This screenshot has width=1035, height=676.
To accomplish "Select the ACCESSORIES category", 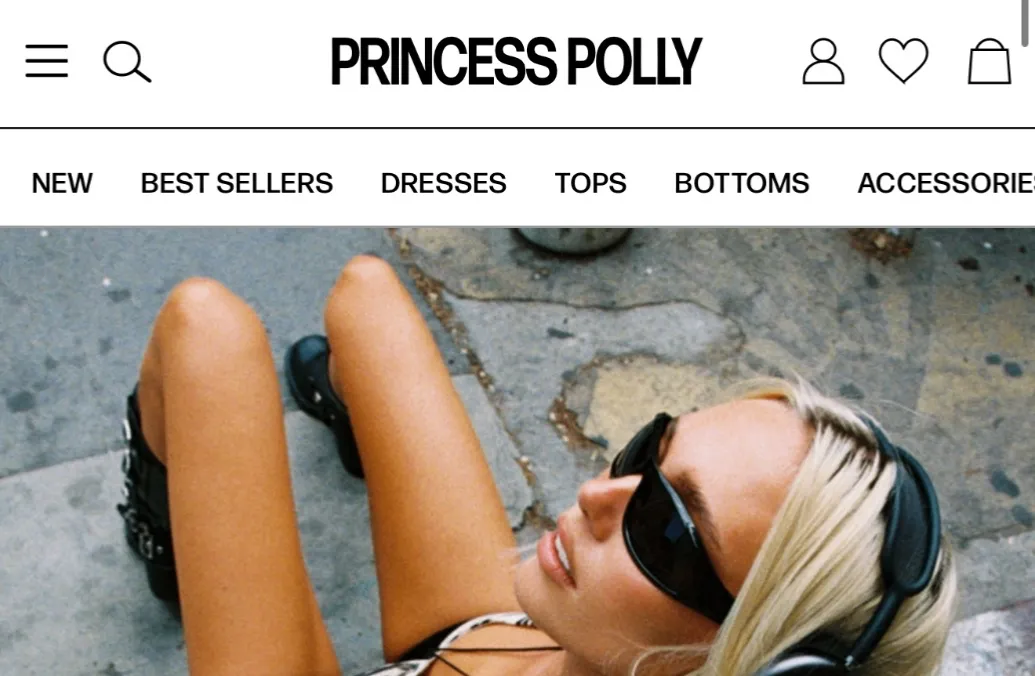I will [x=946, y=183].
